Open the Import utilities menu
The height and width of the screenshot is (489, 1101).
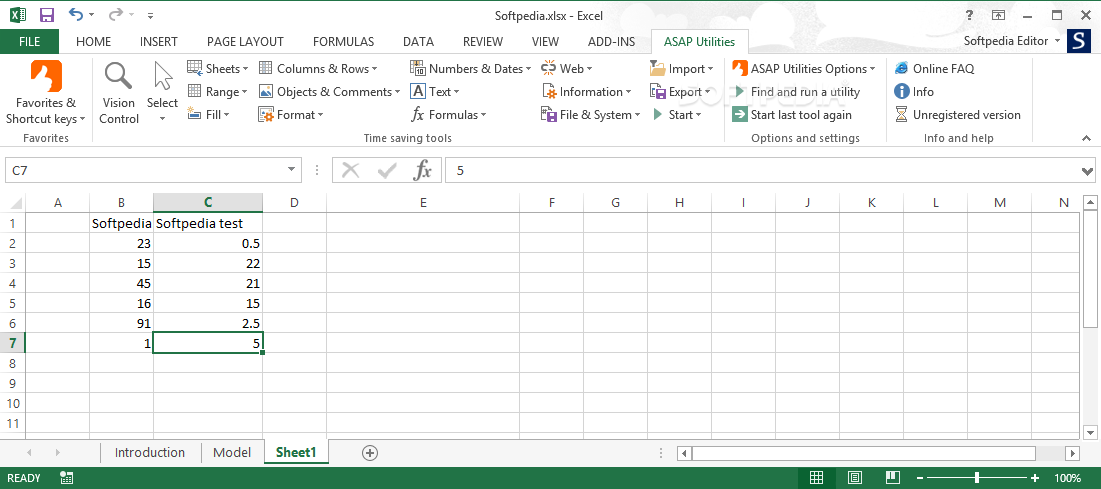click(682, 69)
